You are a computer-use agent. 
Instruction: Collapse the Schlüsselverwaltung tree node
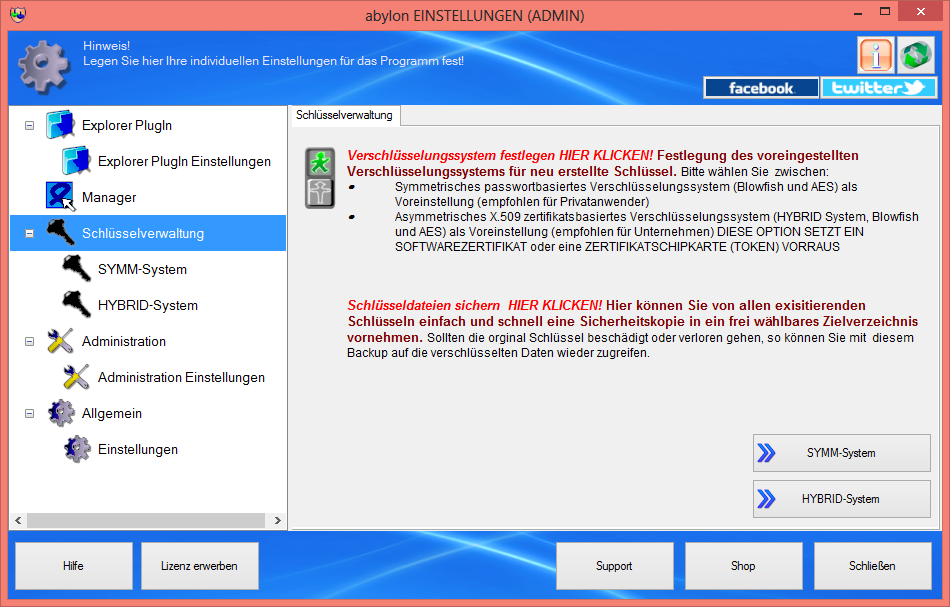coord(29,233)
